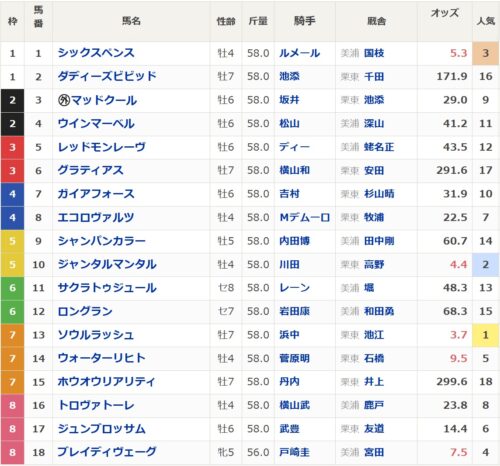Click the yellow frame 5 cell for ジャンタルマンタル
This screenshot has width=500, height=466.
coord(12,264)
